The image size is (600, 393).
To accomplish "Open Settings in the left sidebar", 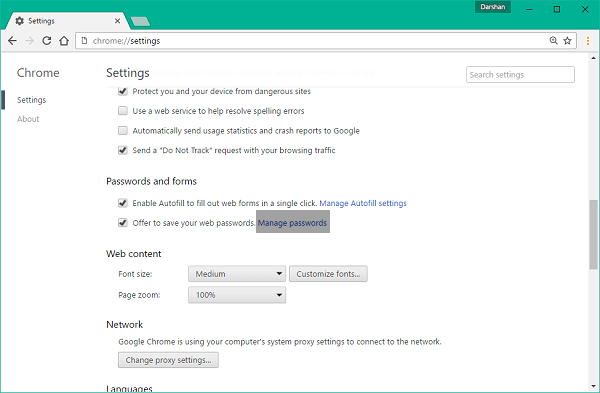I will tap(31, 100).
